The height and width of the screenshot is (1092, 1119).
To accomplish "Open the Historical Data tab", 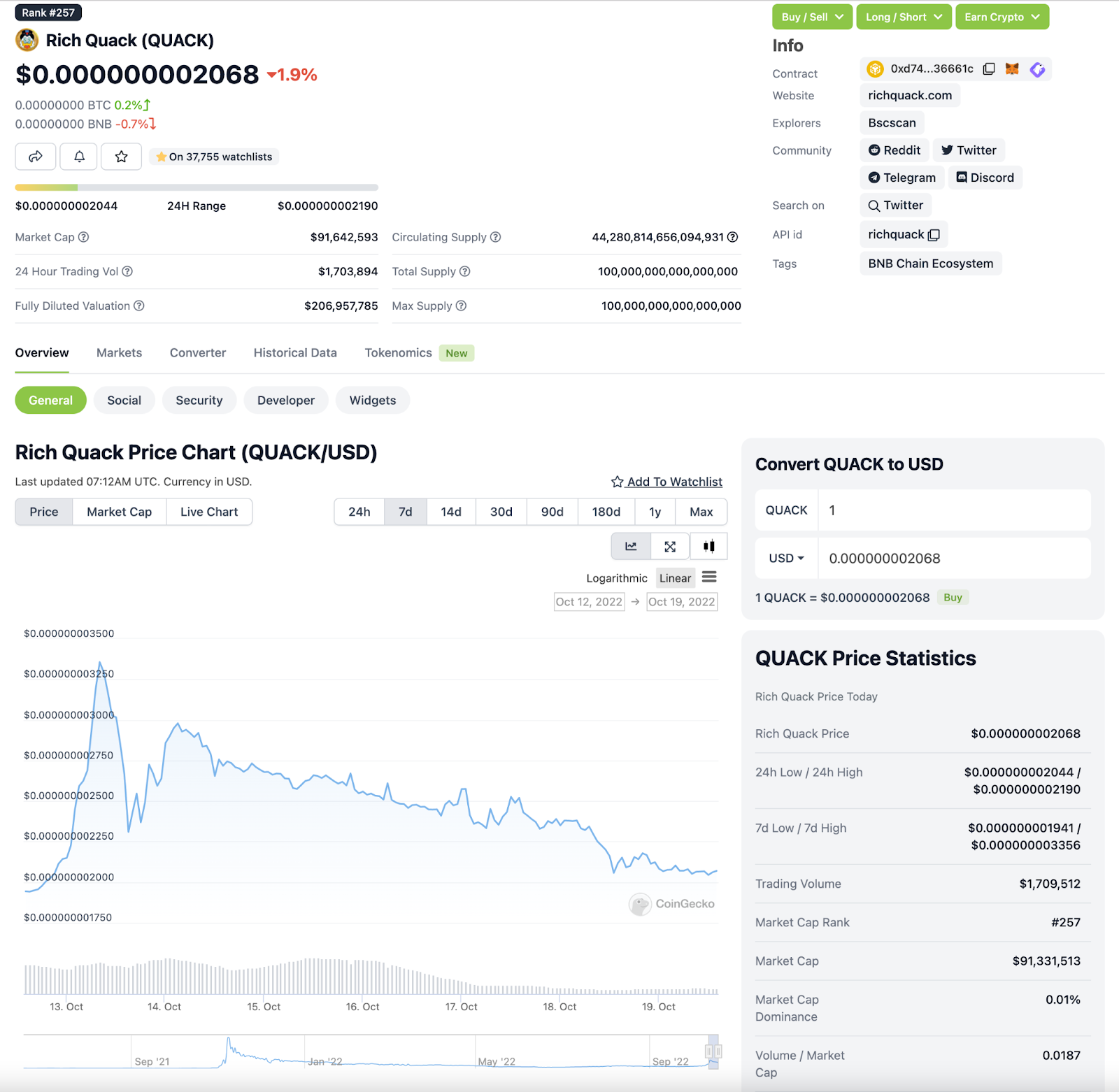I will point(295,353).
